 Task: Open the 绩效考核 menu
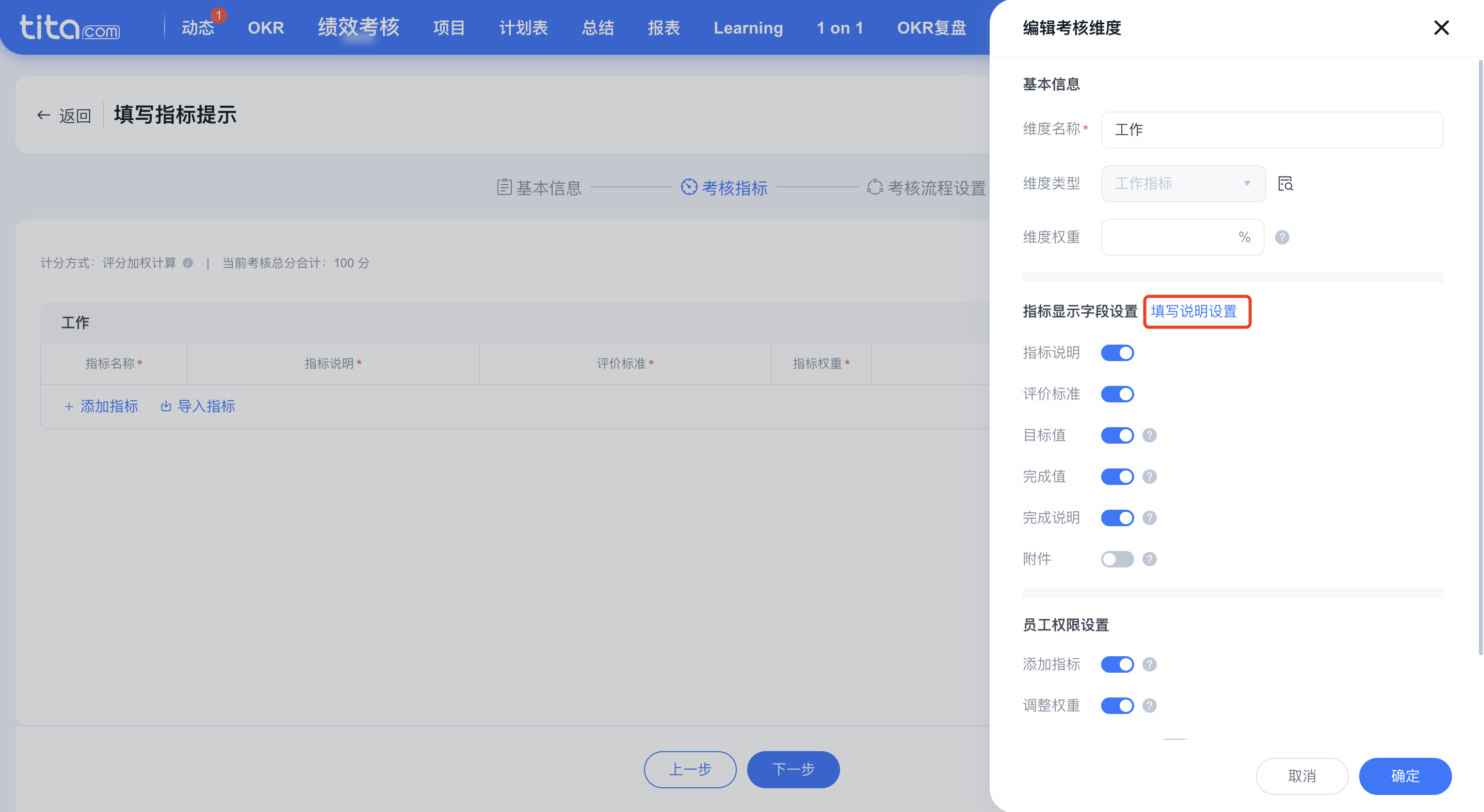tap(358, 27)
